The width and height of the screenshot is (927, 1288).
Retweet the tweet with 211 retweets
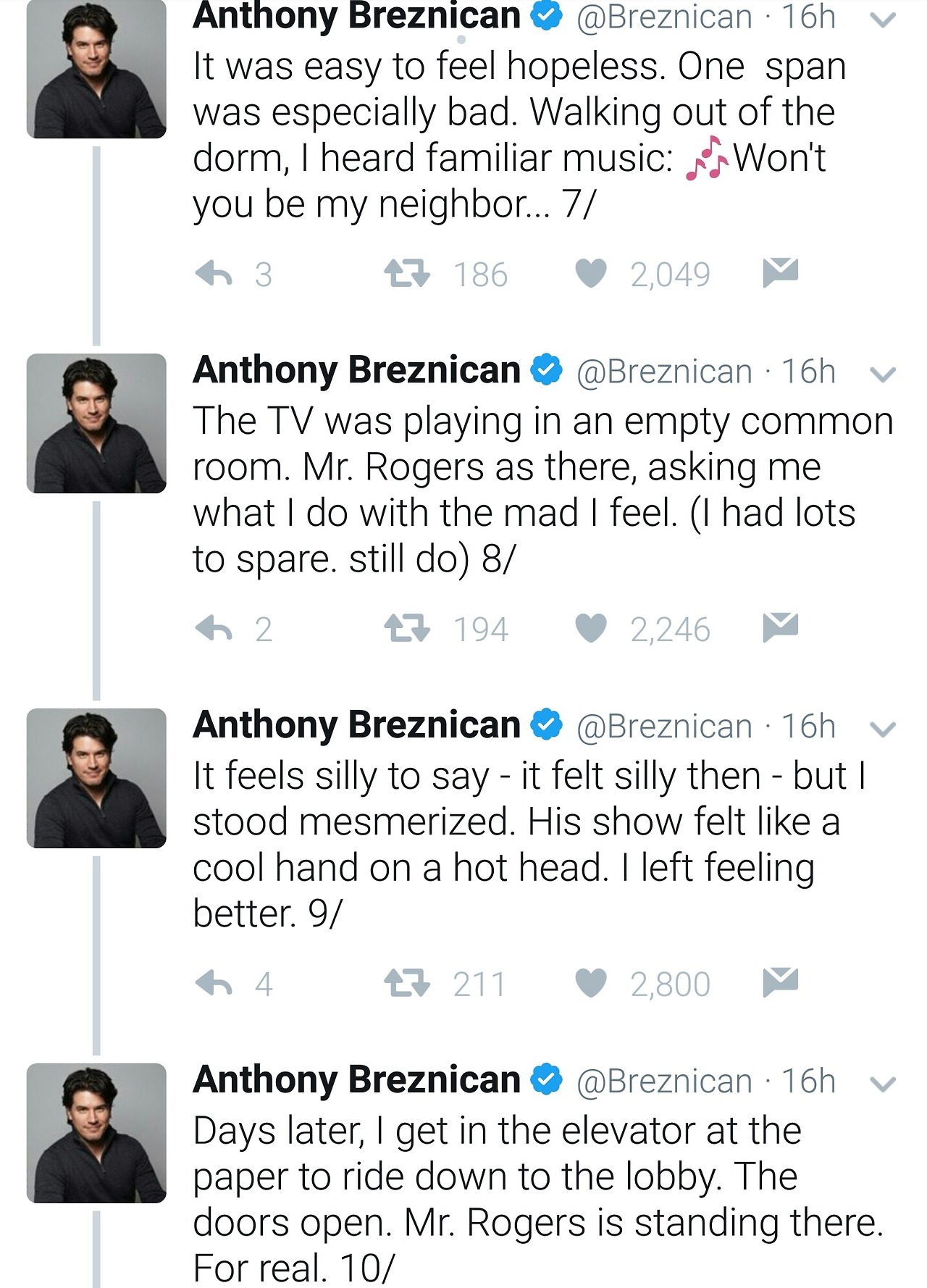point(406,983)
